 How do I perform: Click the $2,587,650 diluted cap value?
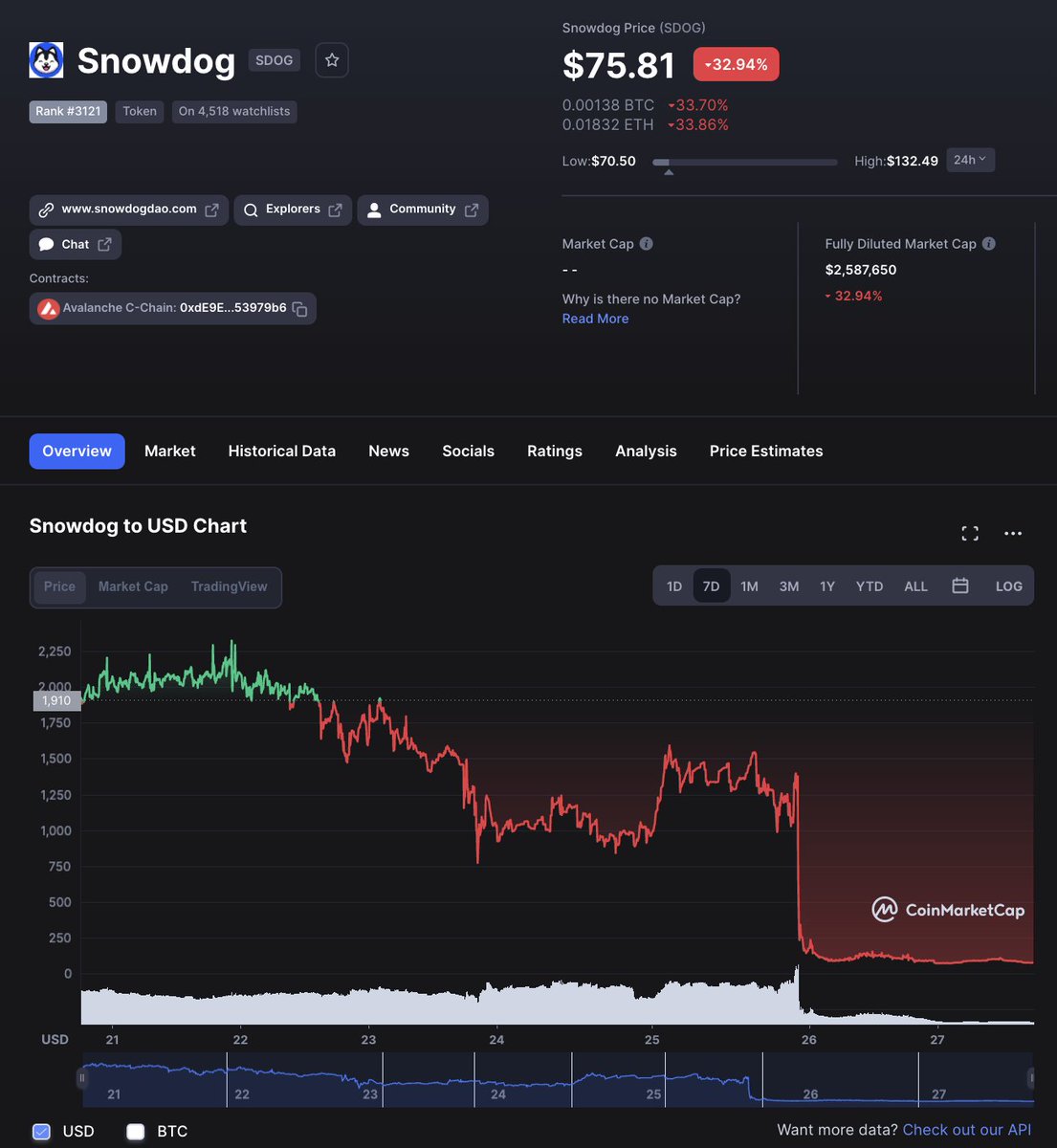click(861, 270)
